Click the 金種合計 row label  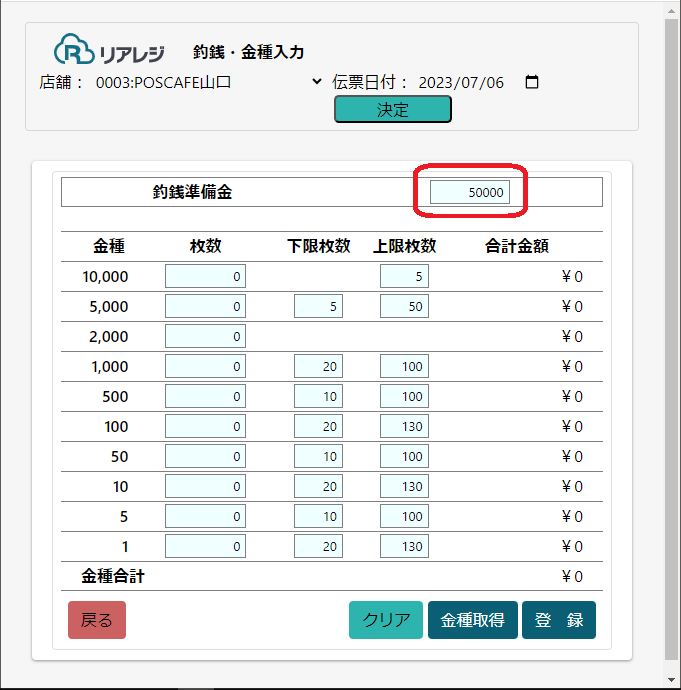click(x=113, y=576)
